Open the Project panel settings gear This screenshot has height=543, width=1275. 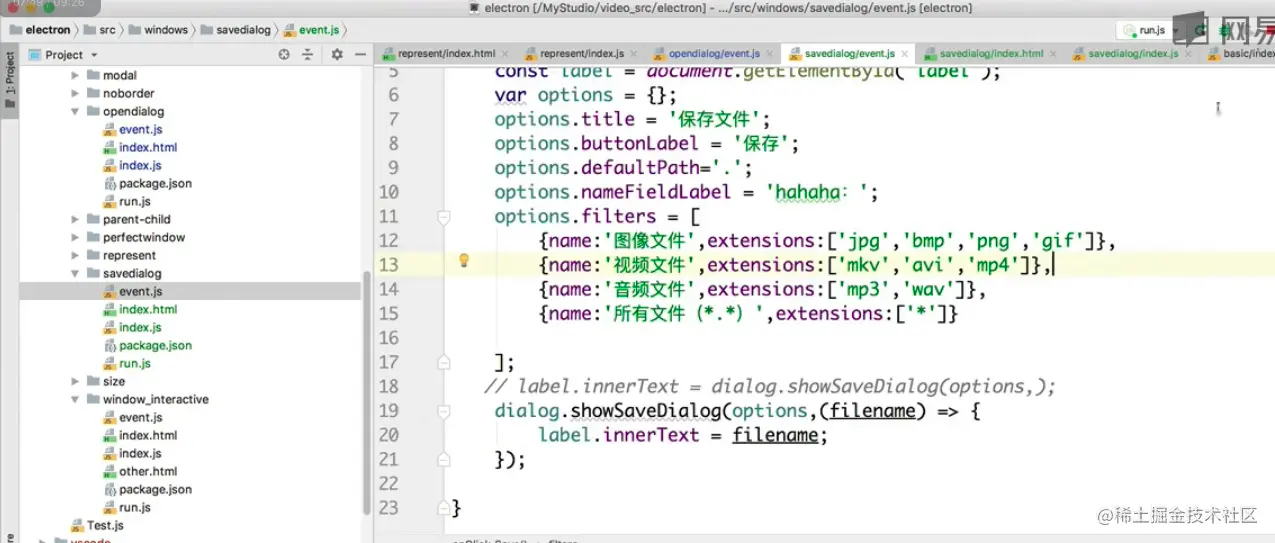[x=337, y=55]
